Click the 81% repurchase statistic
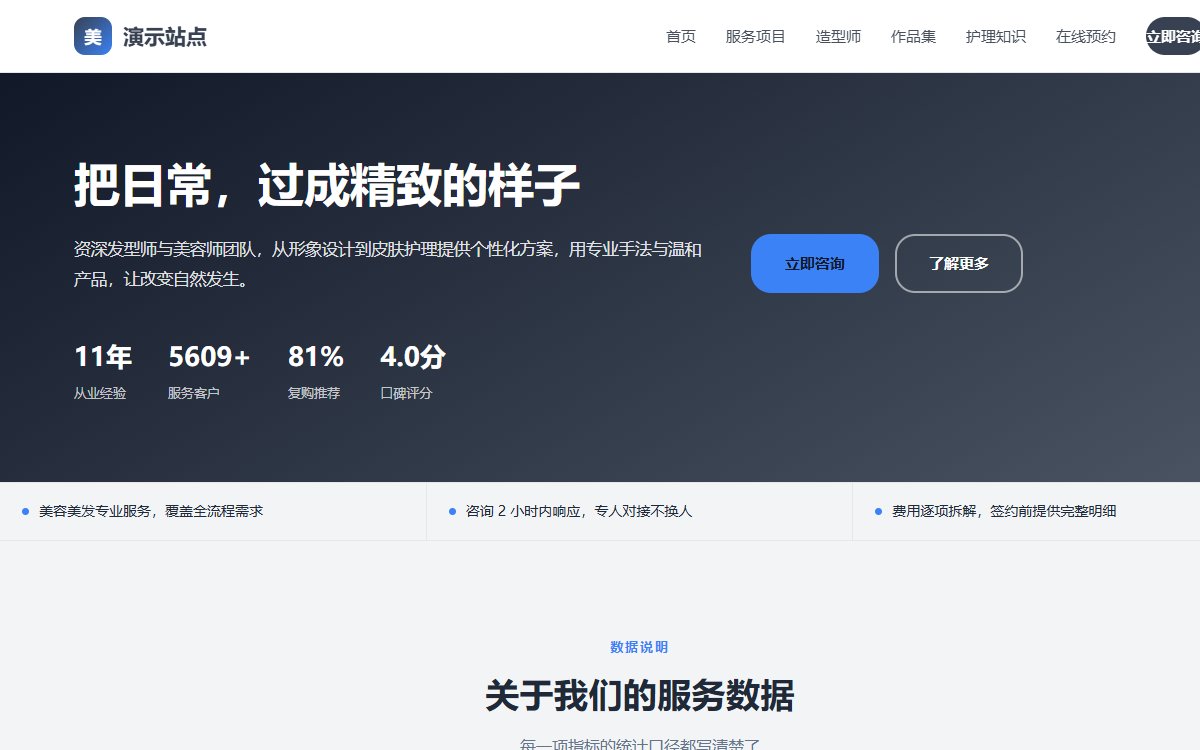This screenshot has height=750, width=1200. tap(316, 357)
